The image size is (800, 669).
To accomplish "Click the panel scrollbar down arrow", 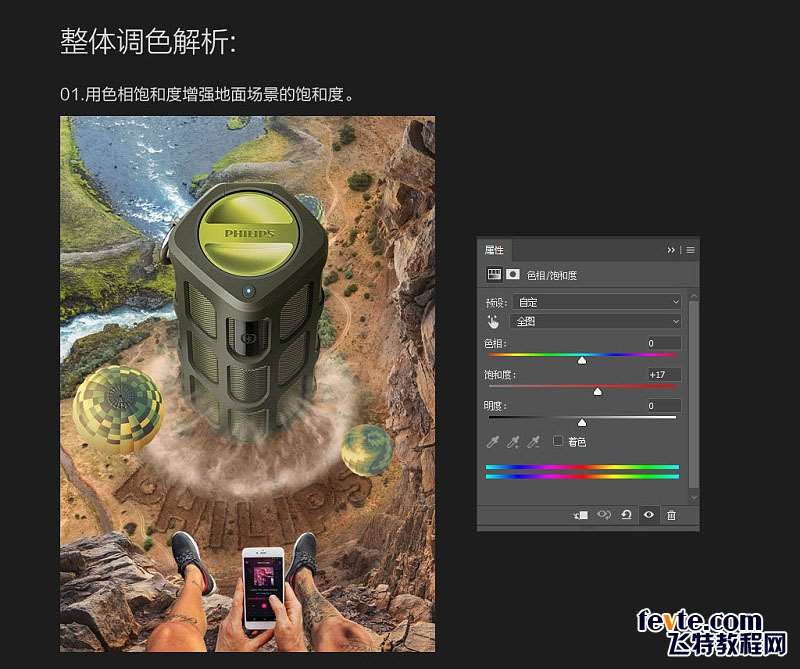I will coord(693,497).
